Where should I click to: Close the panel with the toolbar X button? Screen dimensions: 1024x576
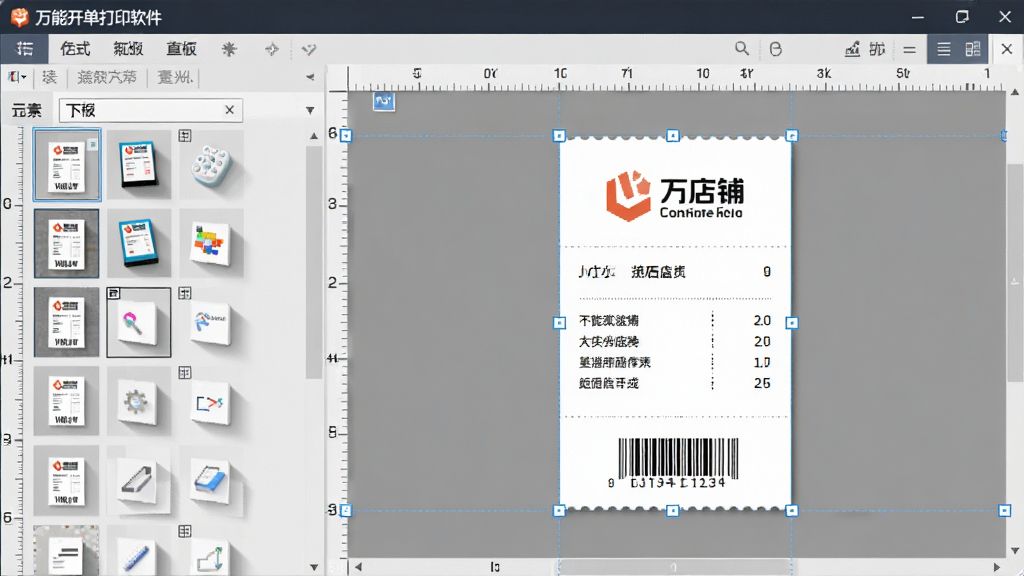[1006, 49]
